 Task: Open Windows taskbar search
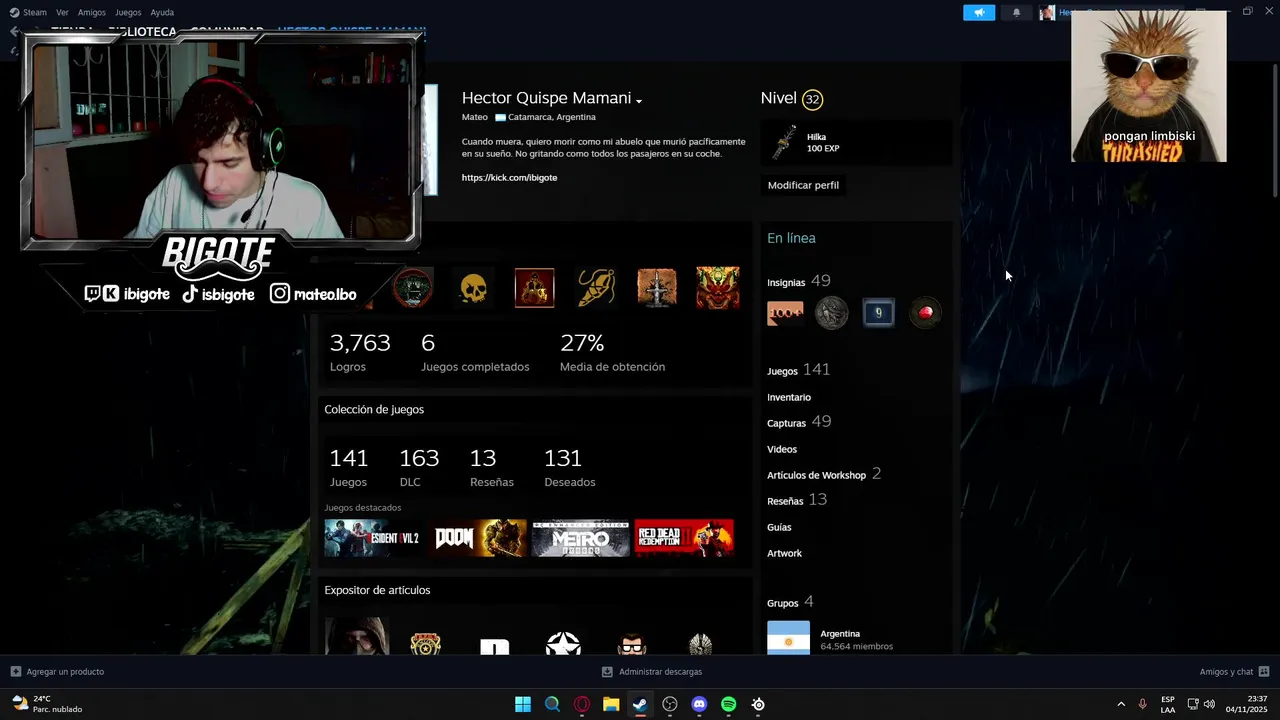[x=552, y=704]
